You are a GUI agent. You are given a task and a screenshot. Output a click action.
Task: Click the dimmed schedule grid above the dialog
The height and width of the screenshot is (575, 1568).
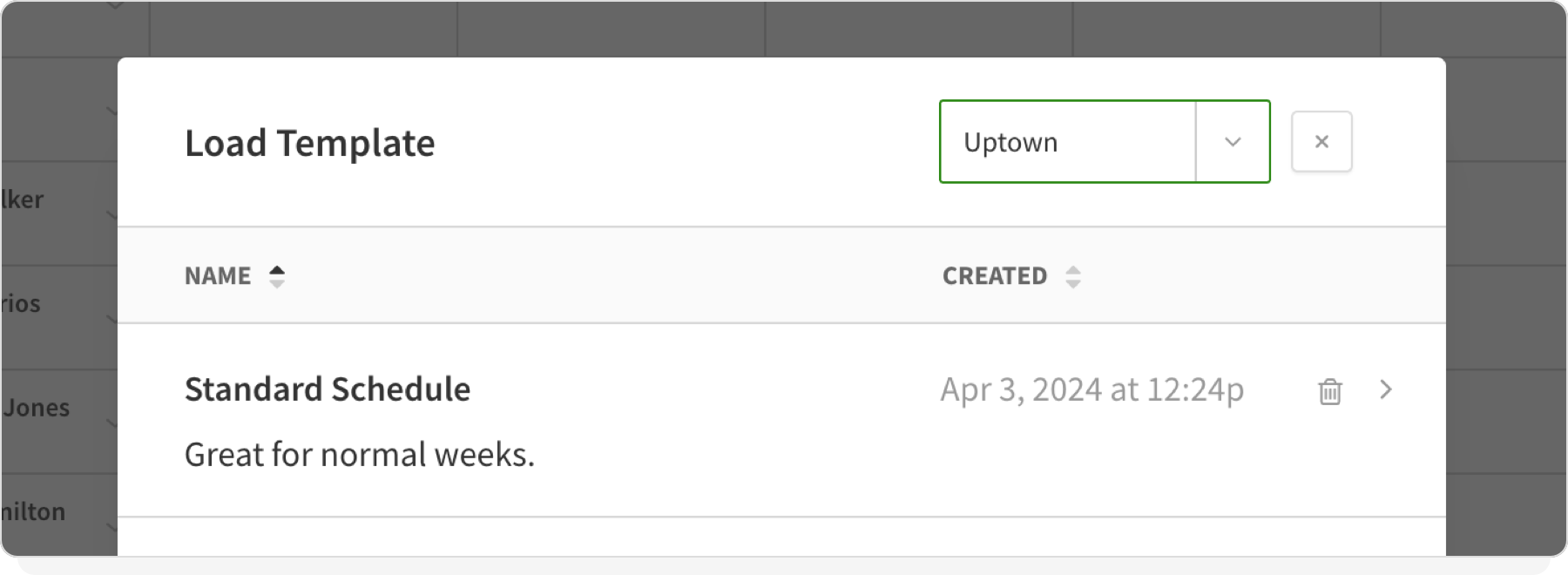(610, 30)
